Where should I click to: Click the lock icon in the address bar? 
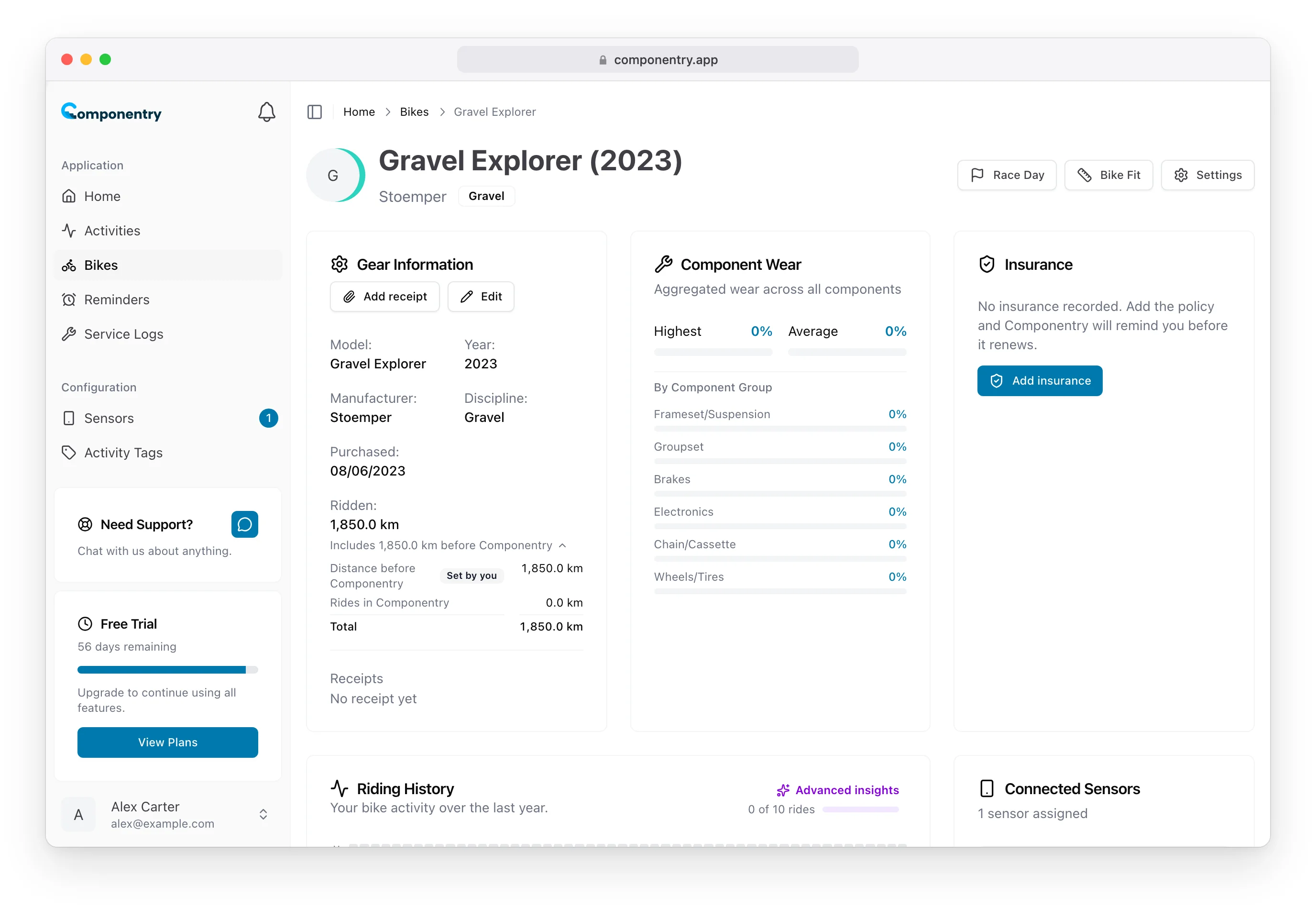pos(603,60)
